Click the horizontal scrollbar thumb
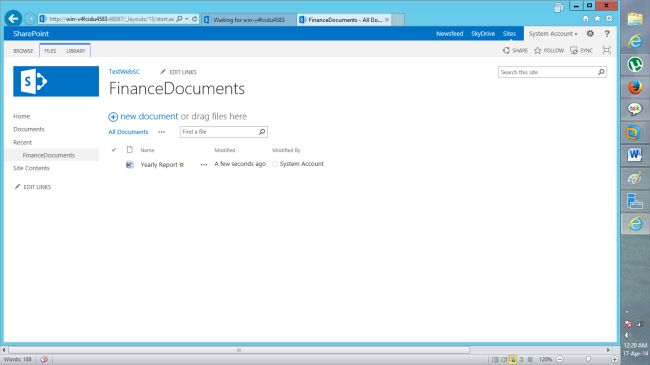Image resolution: width=650 pixels, height=365 pixels. click(239, 350)
